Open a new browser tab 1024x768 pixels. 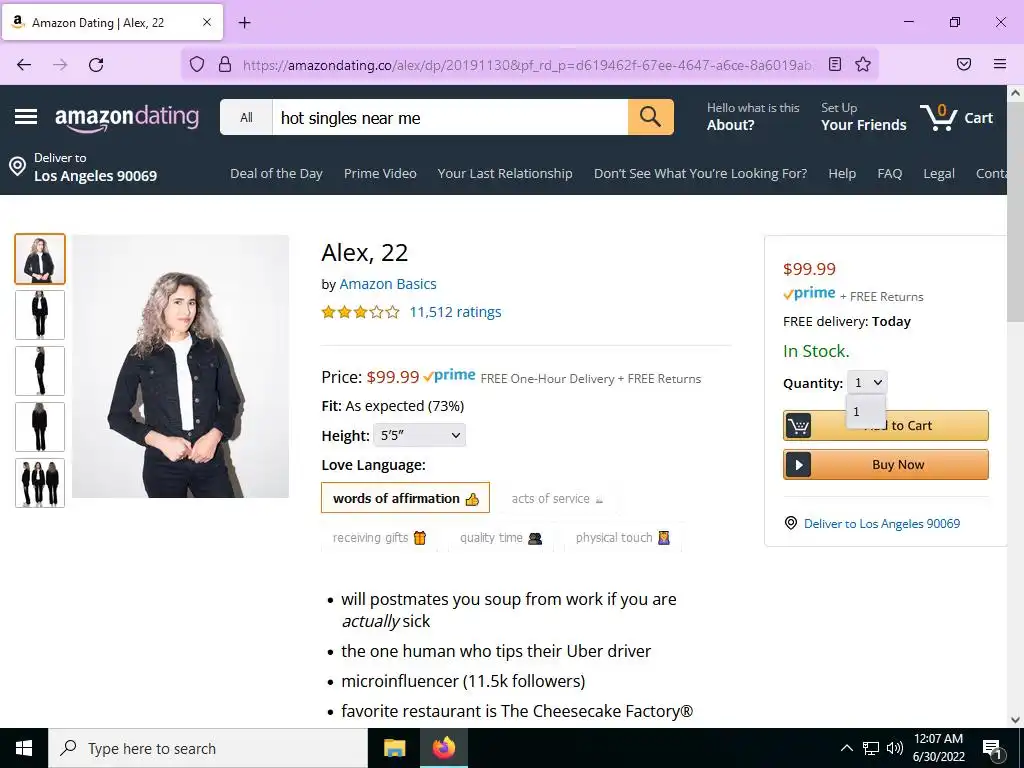(244, 23)
